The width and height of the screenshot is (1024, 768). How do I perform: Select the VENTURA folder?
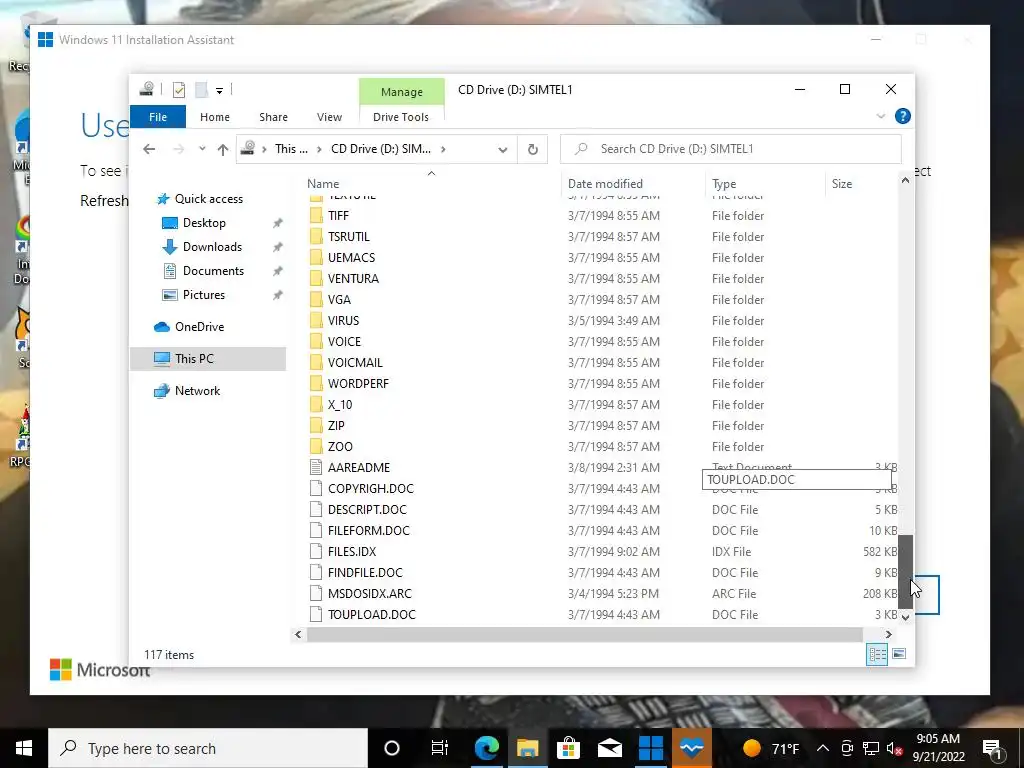(x=353, y=278)
